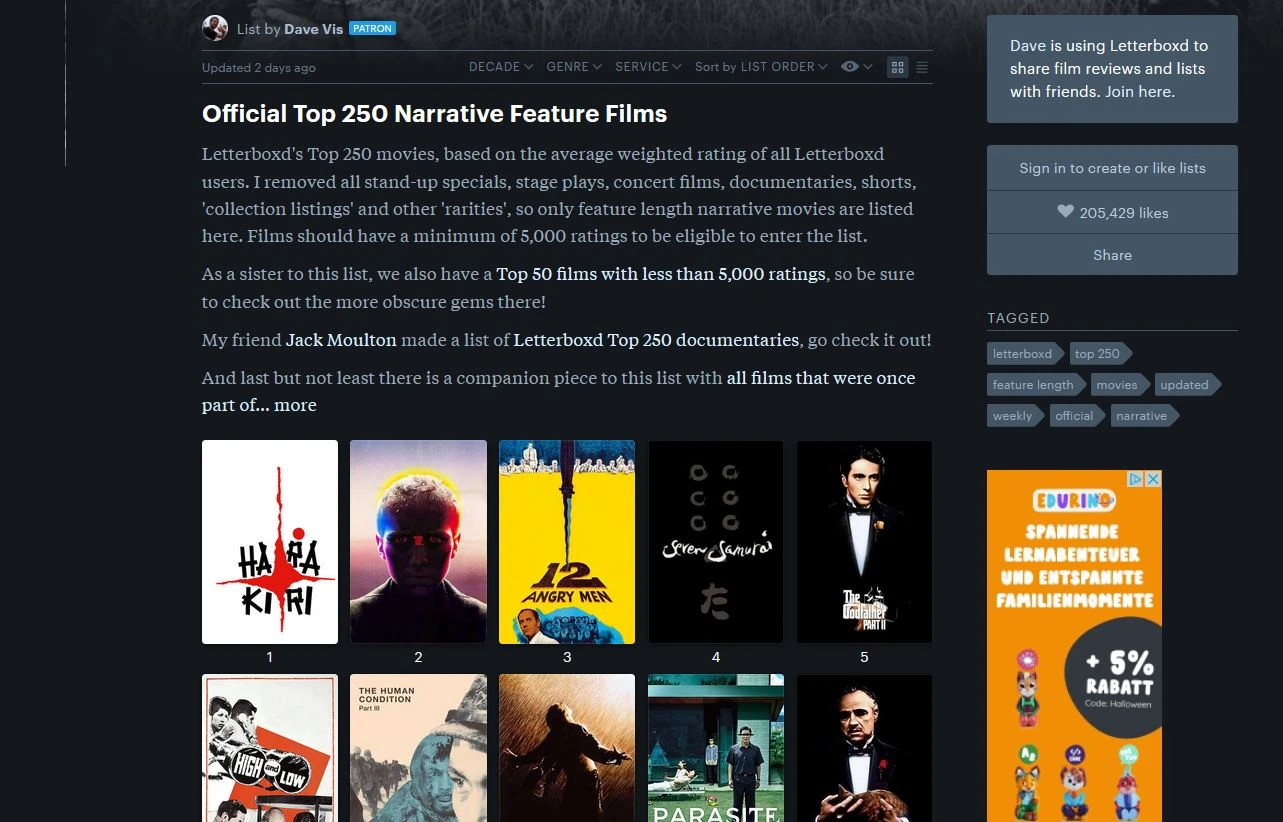
Task: Open Dave Vis profile link
Action: (x=313, y=29)
